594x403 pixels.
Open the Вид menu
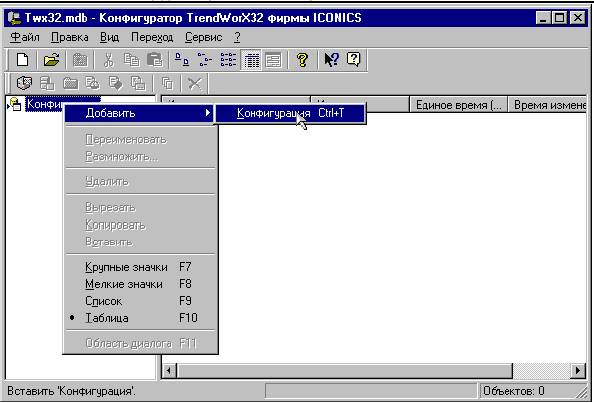(109, 37)
